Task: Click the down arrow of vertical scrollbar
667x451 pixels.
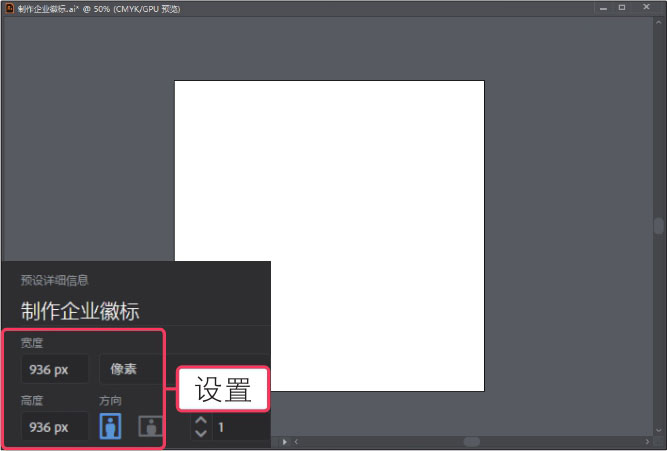Action: (x=658, y=431)
